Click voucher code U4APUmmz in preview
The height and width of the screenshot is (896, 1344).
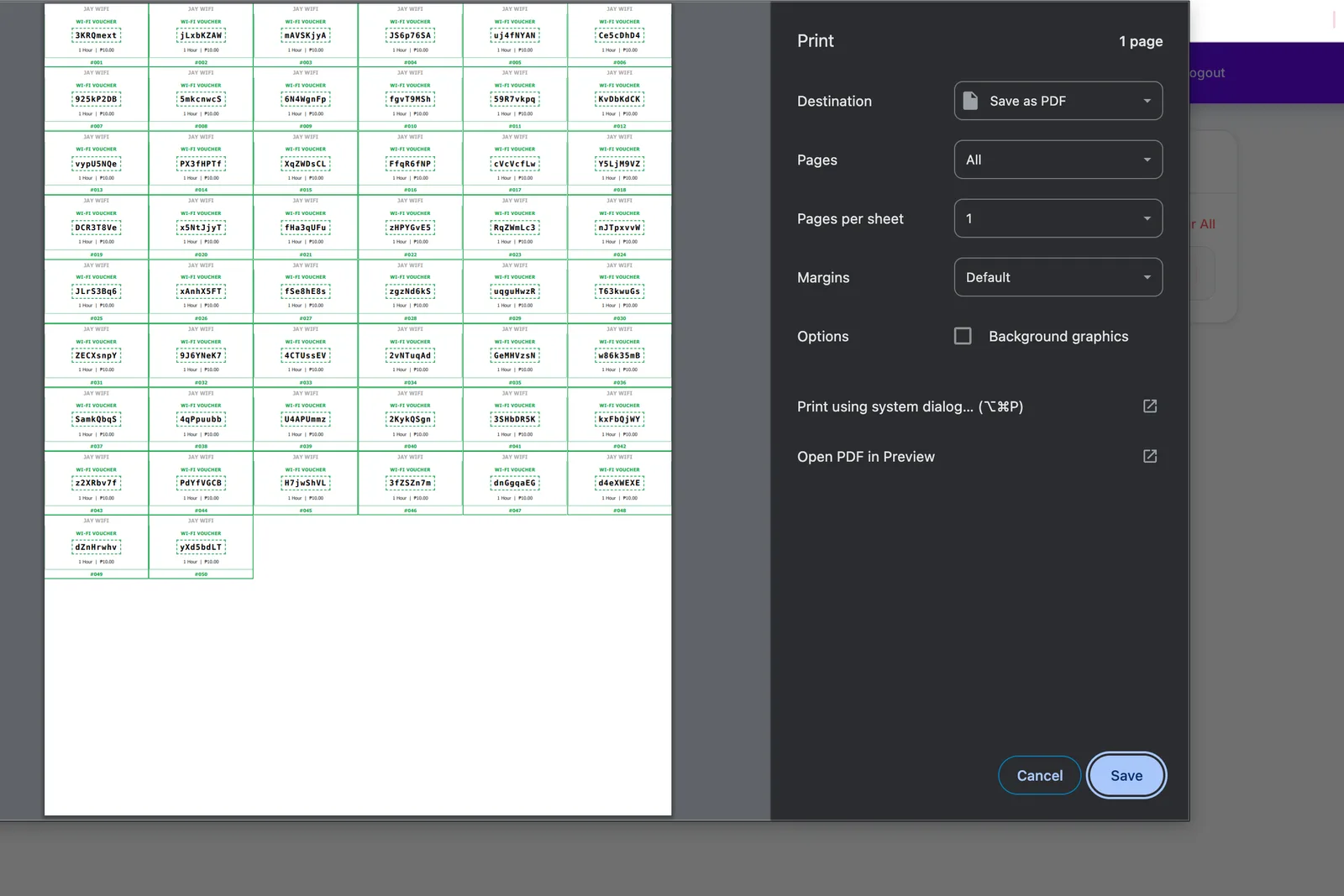pos(306,419)
